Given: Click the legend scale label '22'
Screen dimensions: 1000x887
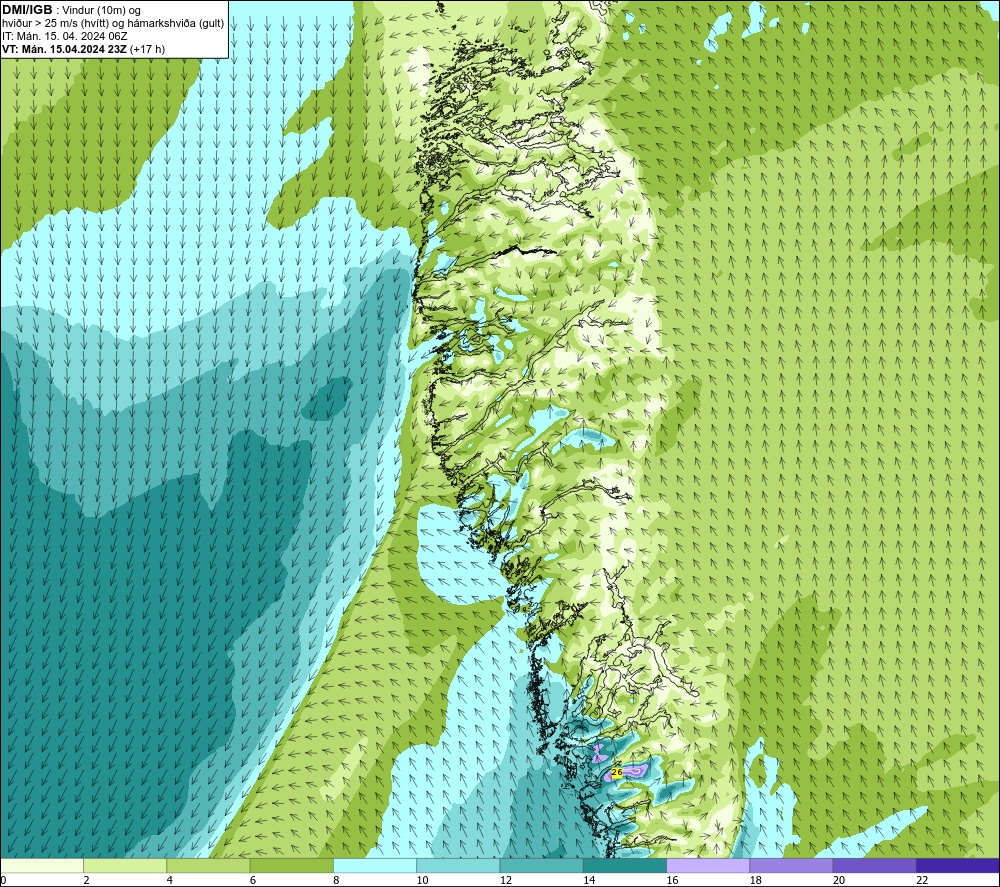Looking at the screenshot, I should pyautogui.click(x=922, y=880).
